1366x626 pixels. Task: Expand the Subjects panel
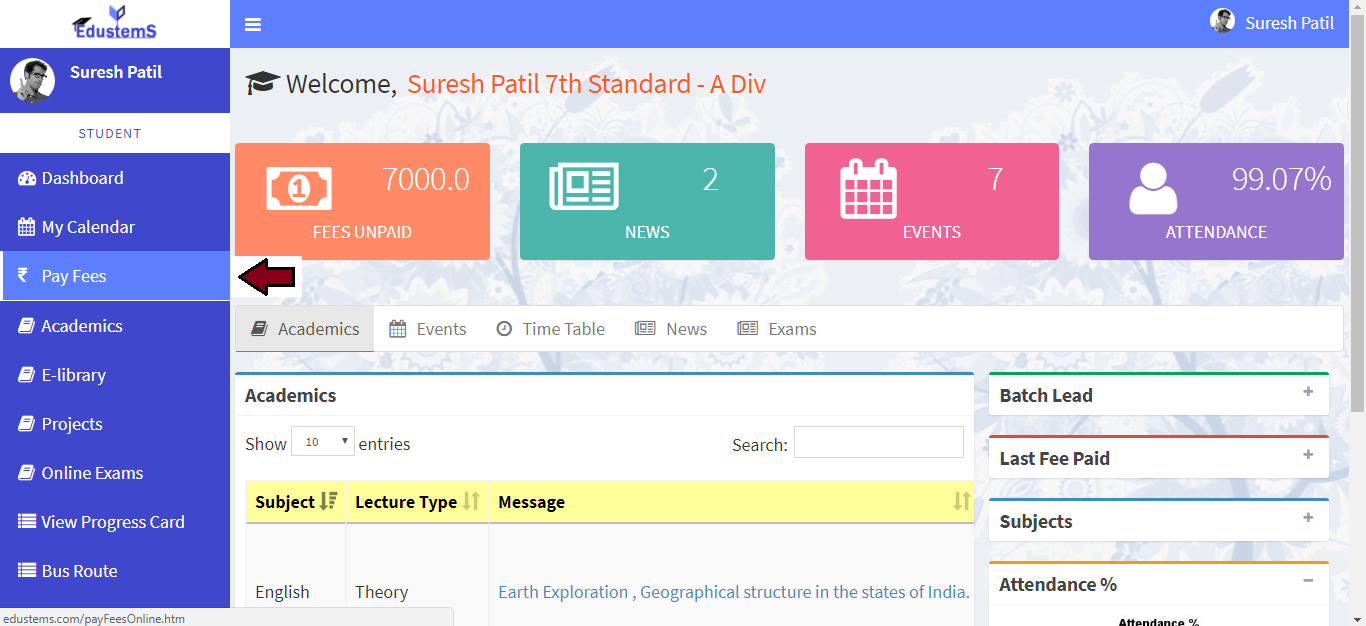pos(1307,518)
